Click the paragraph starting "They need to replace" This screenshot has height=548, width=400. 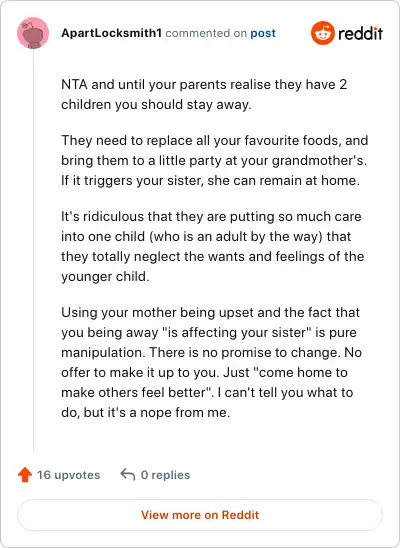(x=214, y=160)
